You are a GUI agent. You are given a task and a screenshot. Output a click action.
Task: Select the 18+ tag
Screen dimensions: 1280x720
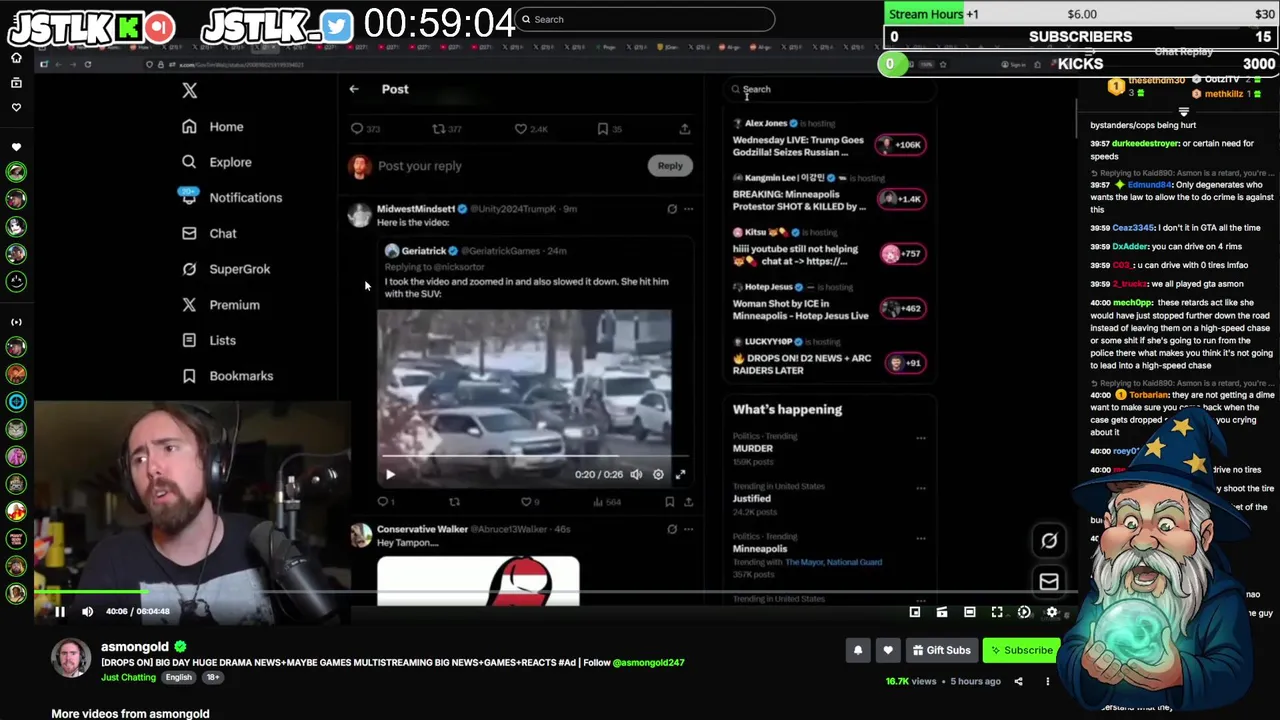point(212,677)
